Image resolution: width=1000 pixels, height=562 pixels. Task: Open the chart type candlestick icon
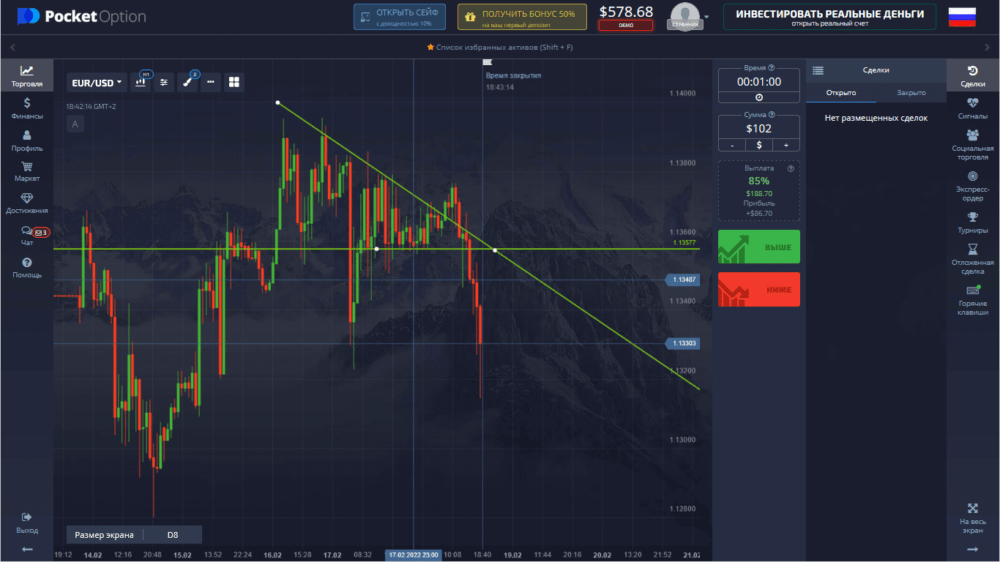(x=141, y=83)
